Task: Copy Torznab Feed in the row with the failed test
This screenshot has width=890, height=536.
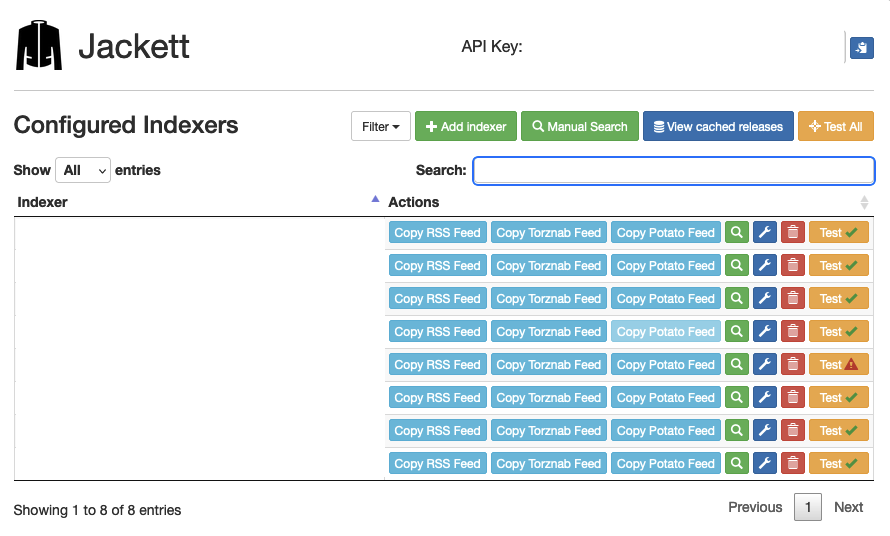Action: [549, 364]
